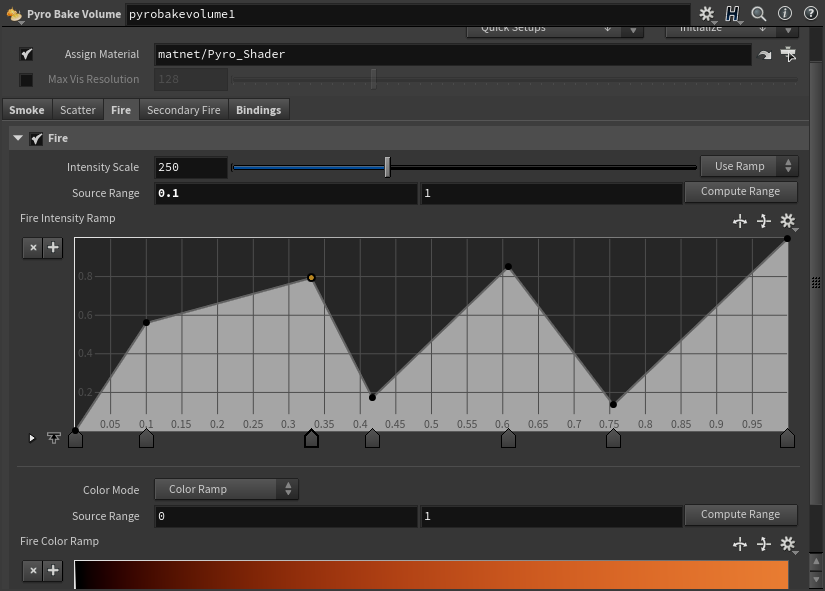Click Compute Range for fire intensity
825x591 pixels.
tap(740, 192)
